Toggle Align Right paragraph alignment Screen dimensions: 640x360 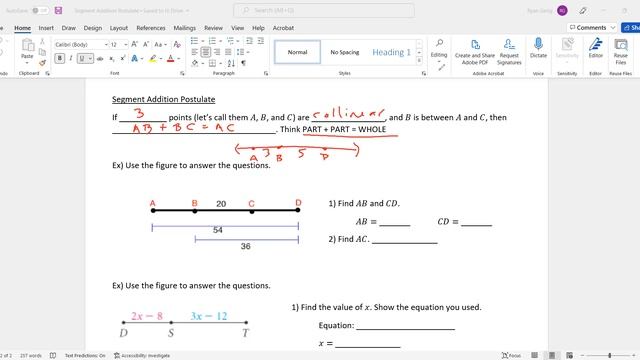pyautogui.click(x=217, y=52)
